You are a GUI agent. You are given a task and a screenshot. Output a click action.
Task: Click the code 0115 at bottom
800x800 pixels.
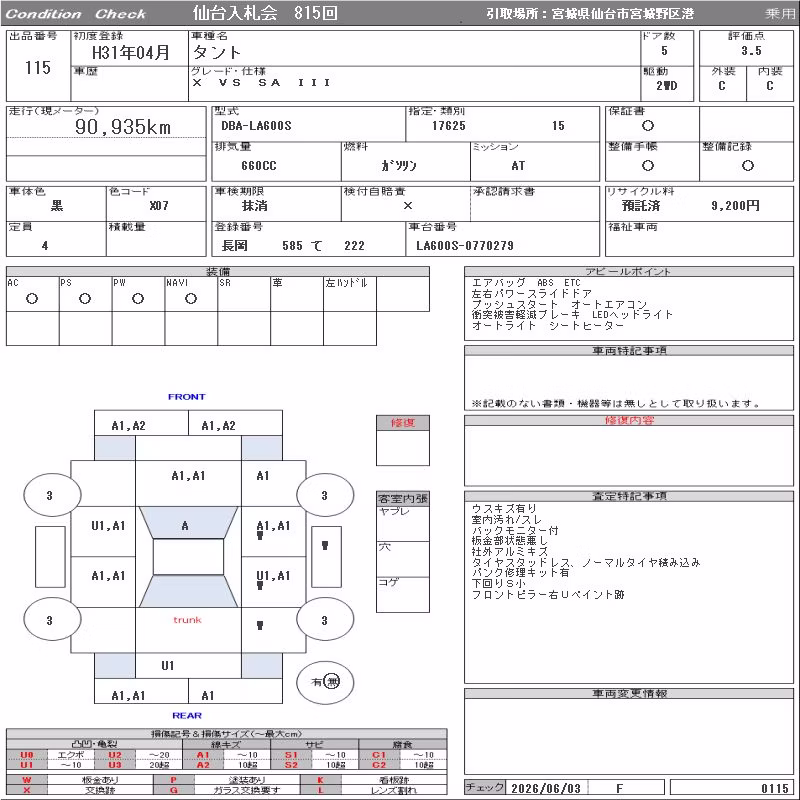(x=774, y=788)
